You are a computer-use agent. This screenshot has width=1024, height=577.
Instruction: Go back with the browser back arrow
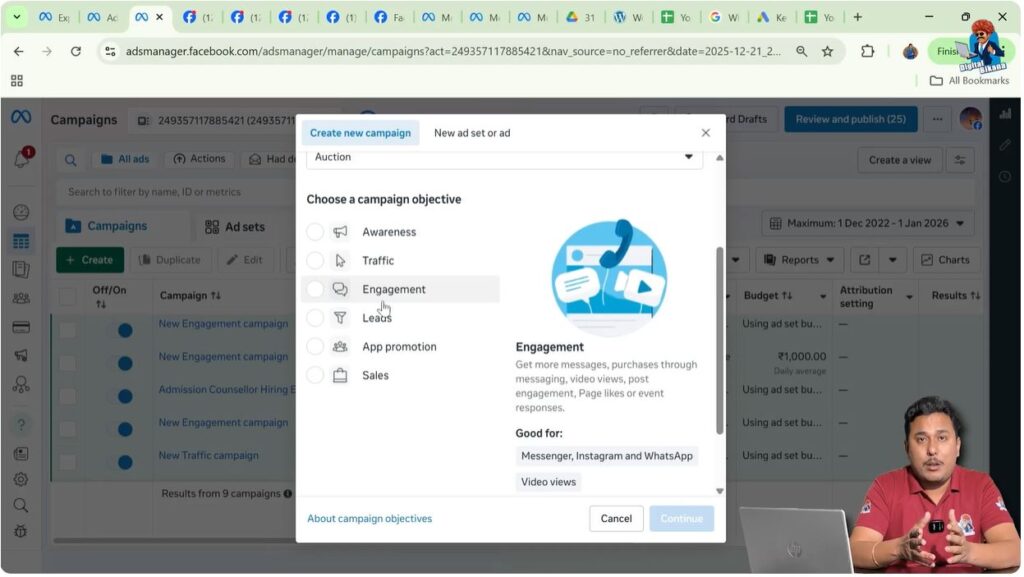click(18, 51)
